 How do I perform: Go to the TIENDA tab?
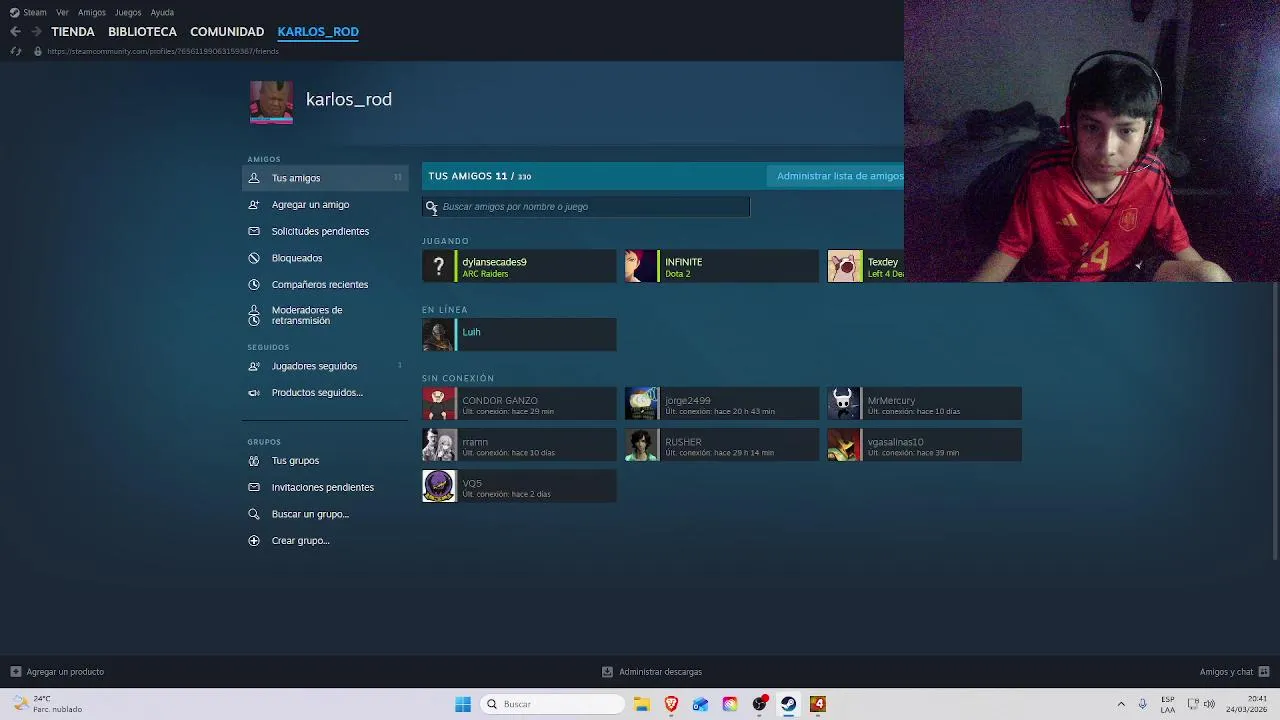[x=73, y=31]
